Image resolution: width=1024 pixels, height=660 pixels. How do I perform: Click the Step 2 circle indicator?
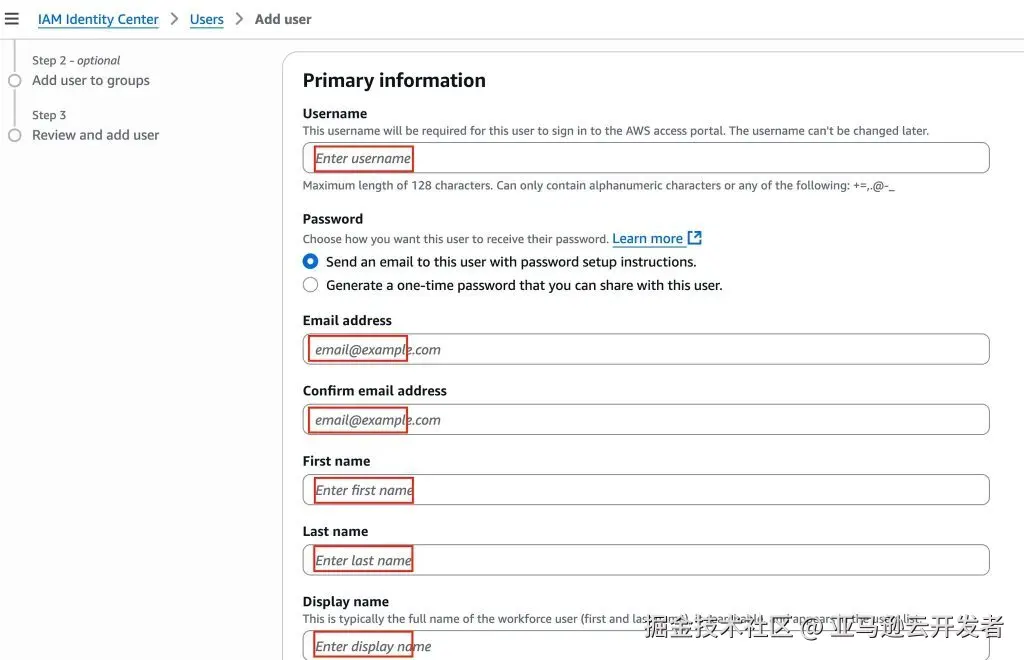click(x=14, y=81)
